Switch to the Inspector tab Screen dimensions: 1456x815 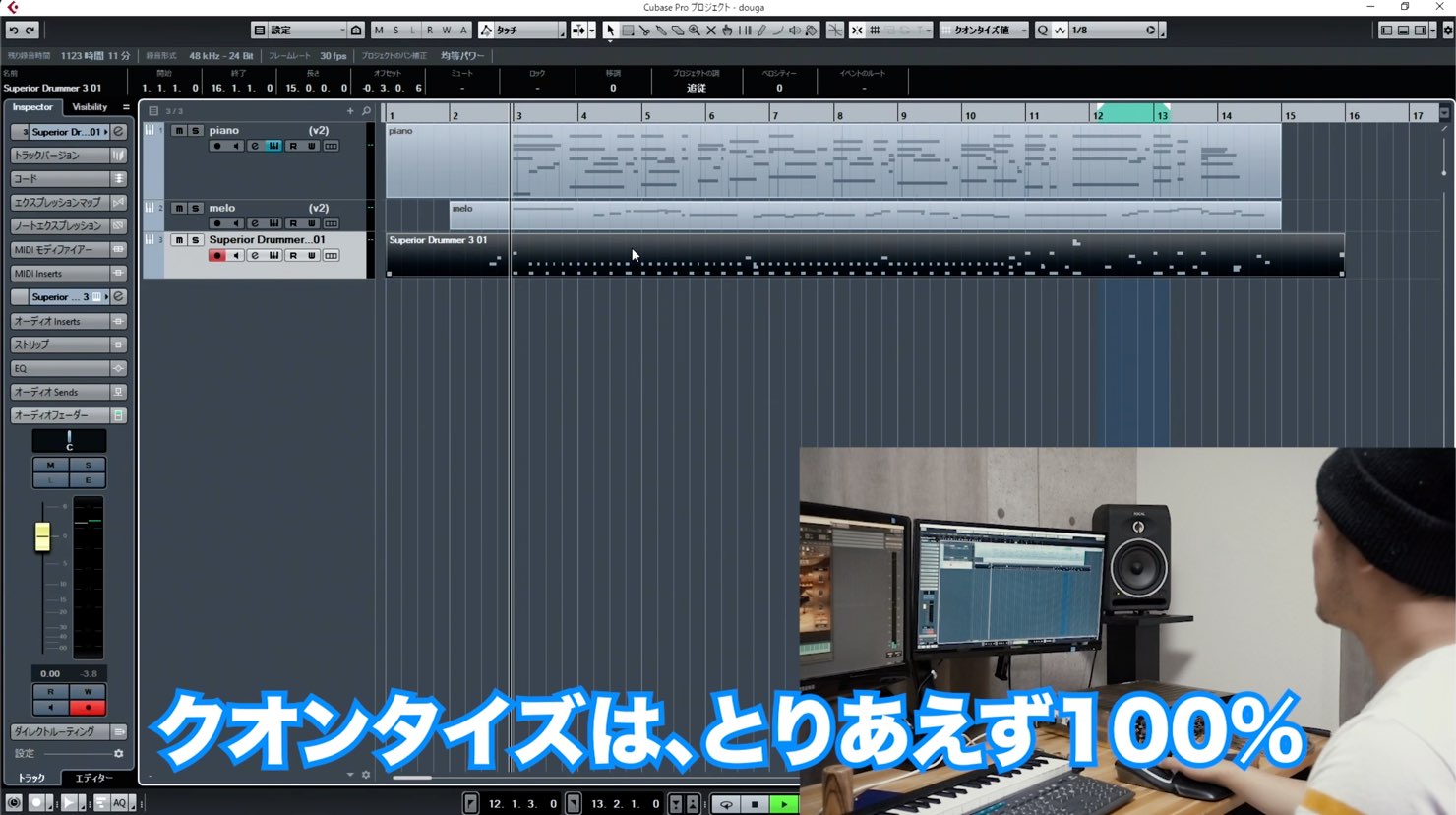(x=32, y=107)
